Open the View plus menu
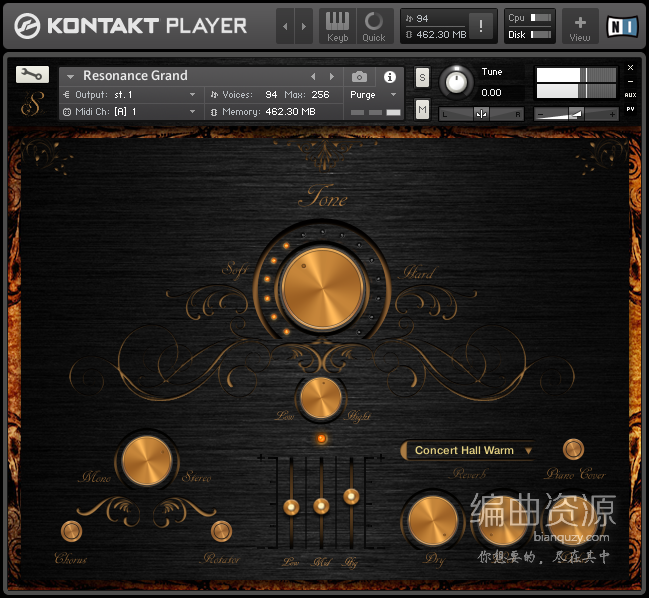This screenshot has height=598, width=649. (x=580, y=26)
